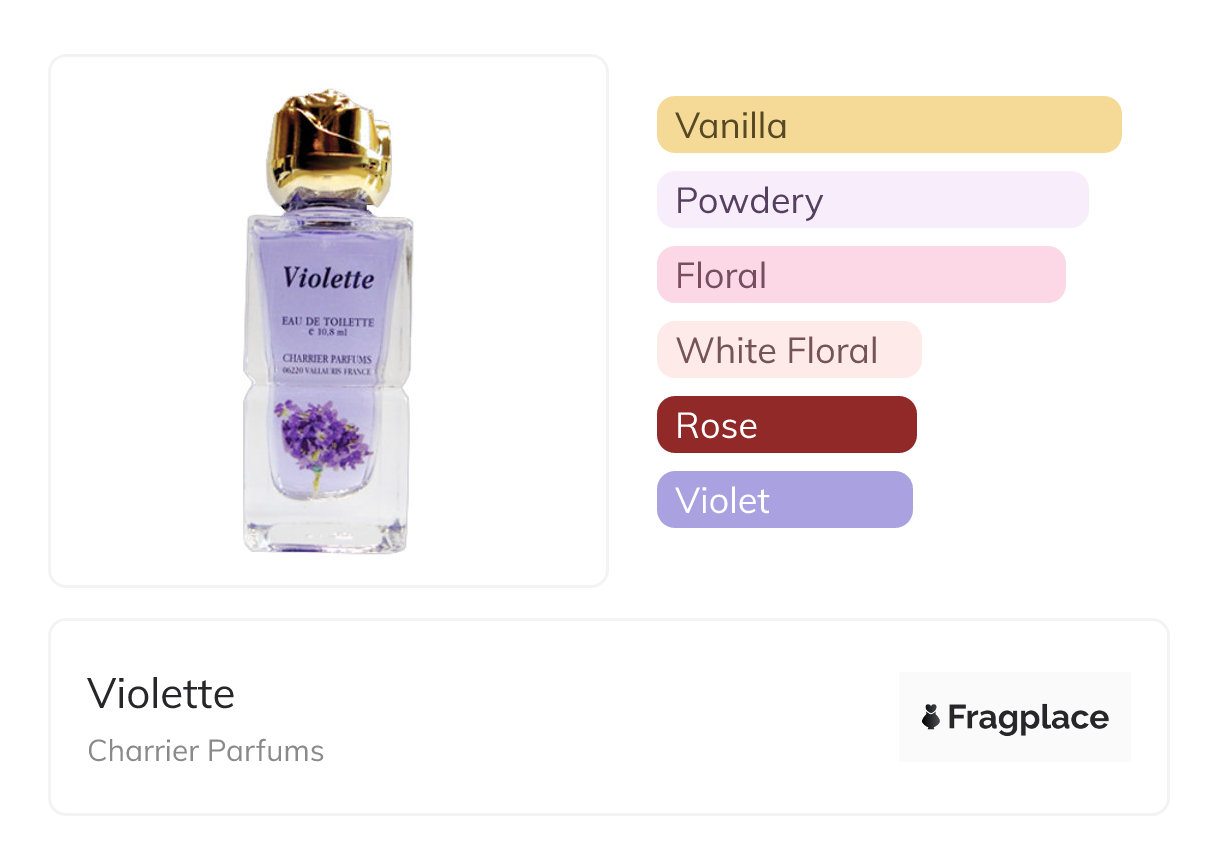This screenshot has width=1218, height=864.
Task: Click the Fragplace bottle logo icon
Action: (931, 717)
